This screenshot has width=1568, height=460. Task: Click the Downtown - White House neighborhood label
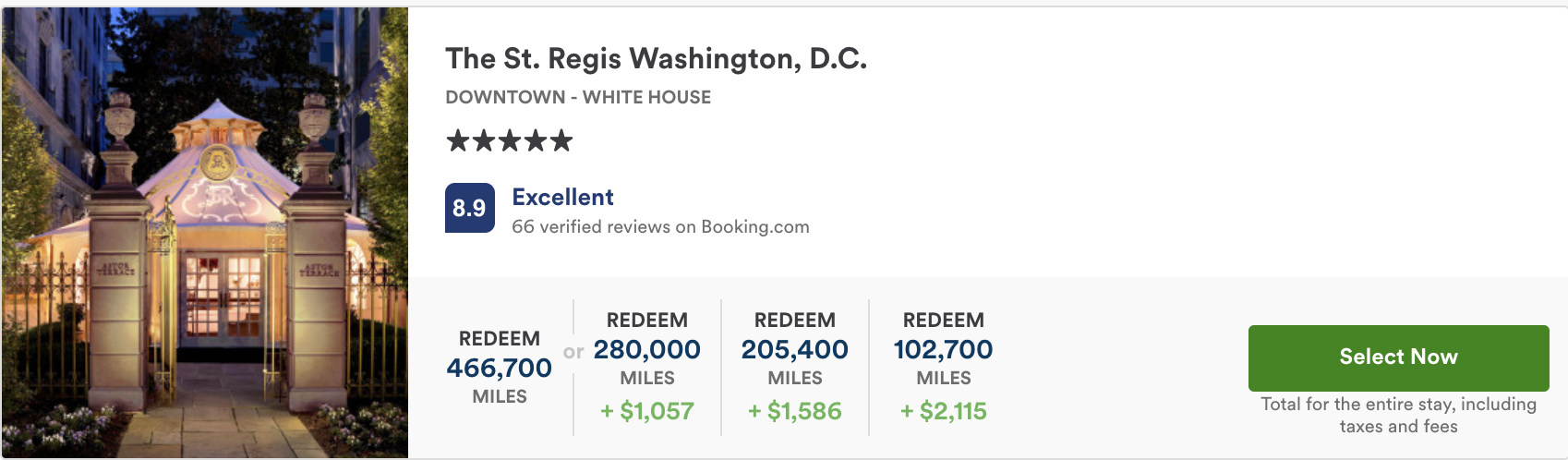click(x=578, y=97)
